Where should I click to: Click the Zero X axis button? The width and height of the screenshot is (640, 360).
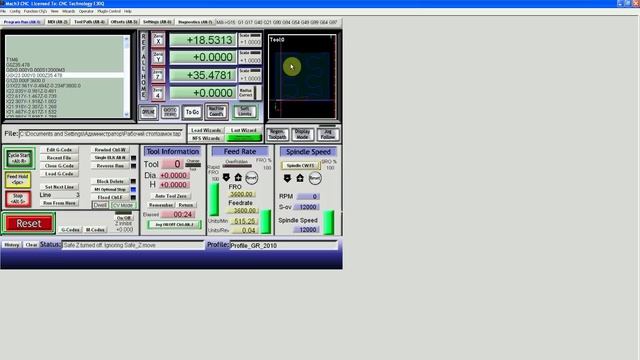[158, 40]
